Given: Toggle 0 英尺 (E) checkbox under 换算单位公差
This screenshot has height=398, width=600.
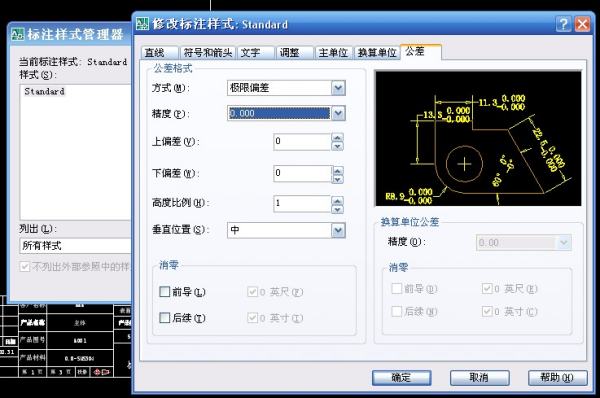Looking at the screenshot, I should [487, 289].
